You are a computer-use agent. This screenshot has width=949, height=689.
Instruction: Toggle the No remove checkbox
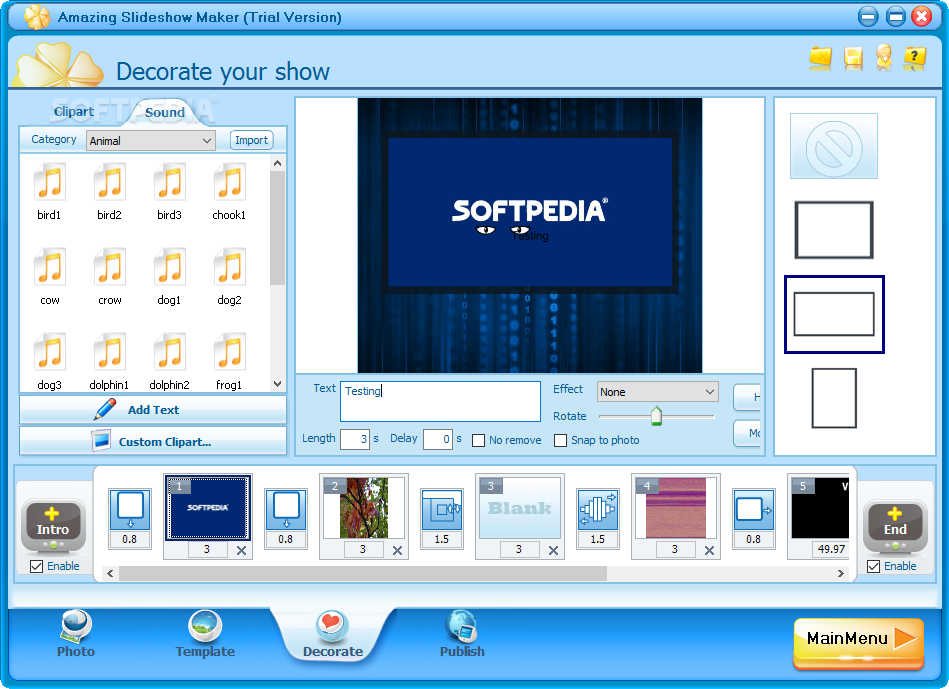[478, 440]
